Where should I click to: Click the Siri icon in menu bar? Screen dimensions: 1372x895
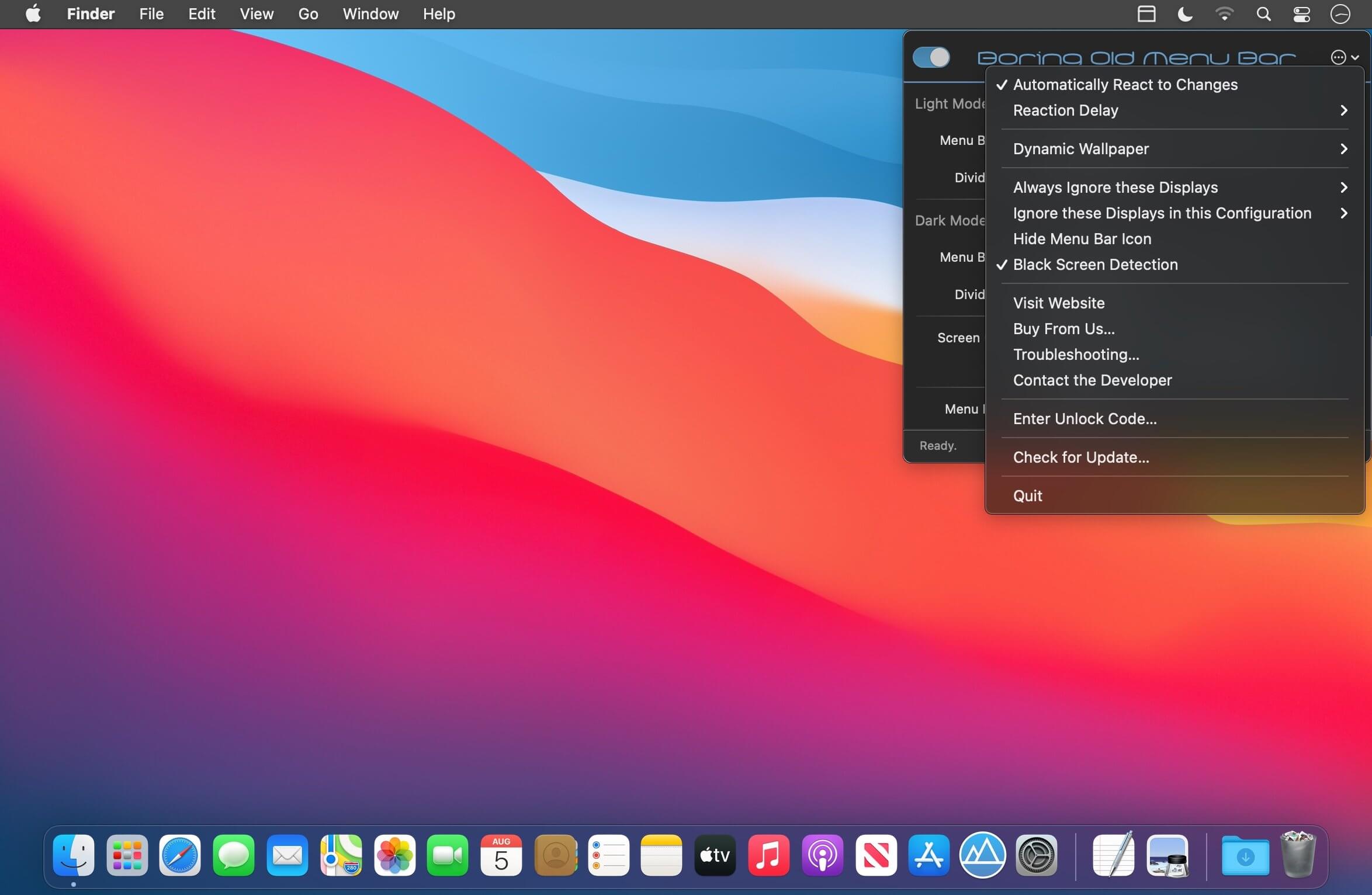tap(1340, 14)
